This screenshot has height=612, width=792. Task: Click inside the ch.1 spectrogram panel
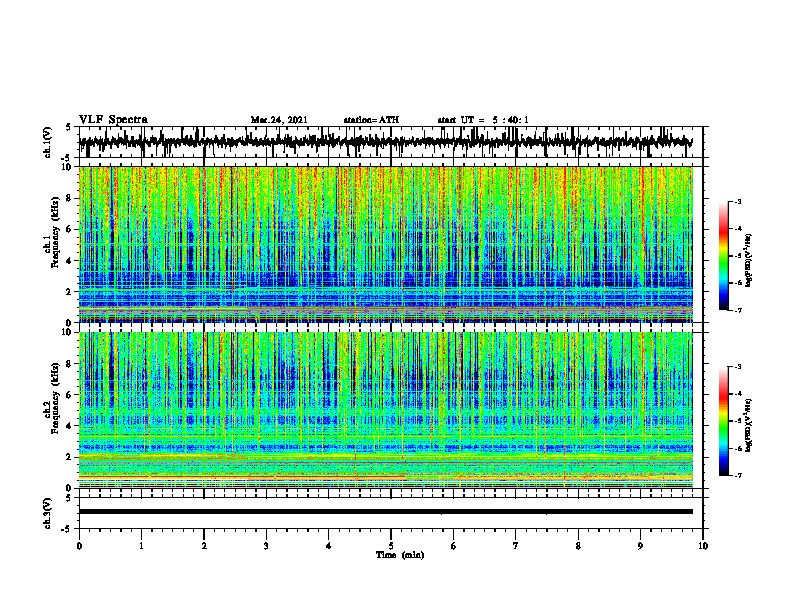point(385,244)
